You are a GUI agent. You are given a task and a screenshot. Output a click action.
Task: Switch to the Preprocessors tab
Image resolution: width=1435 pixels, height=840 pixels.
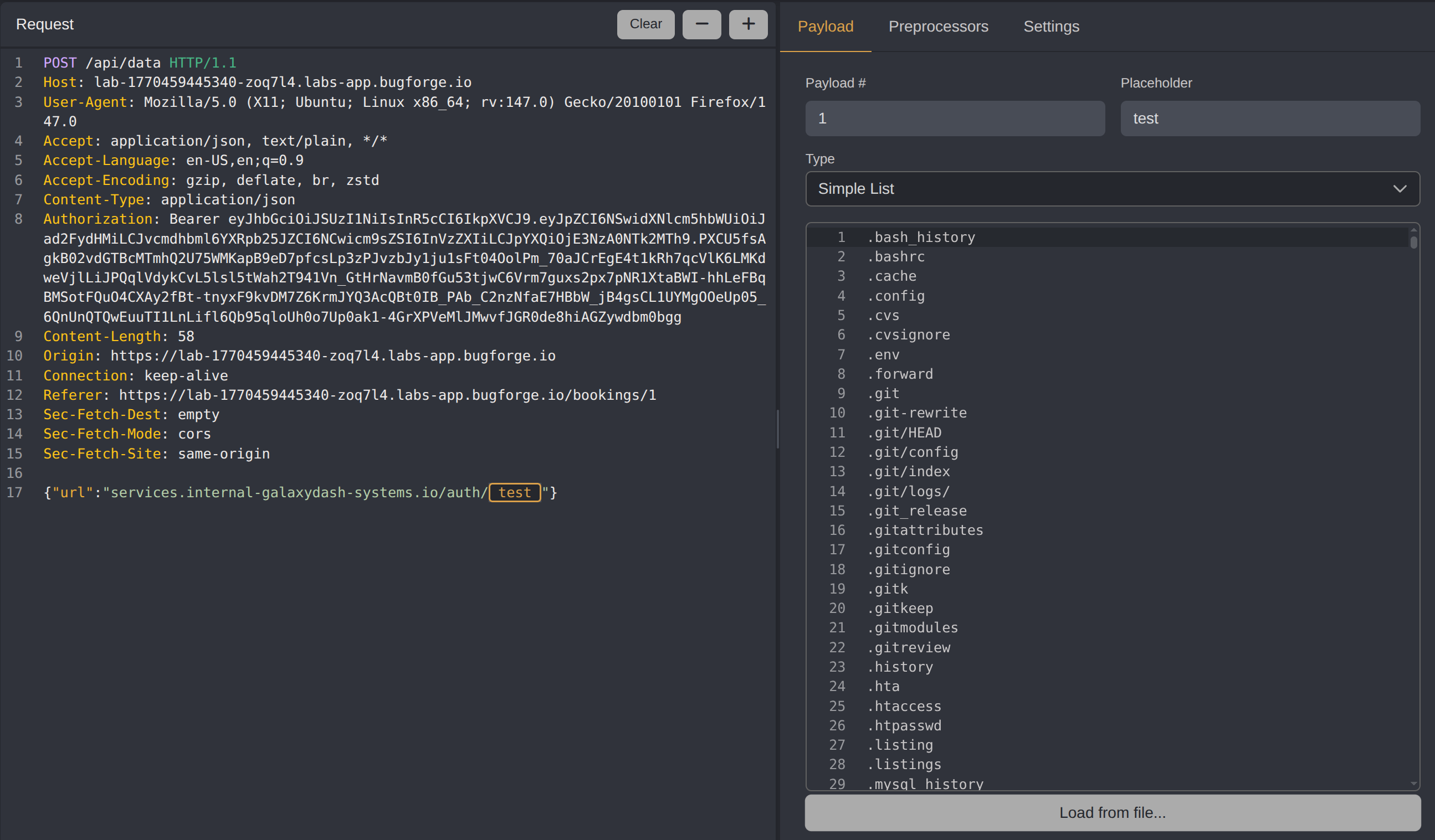[938, 27]
